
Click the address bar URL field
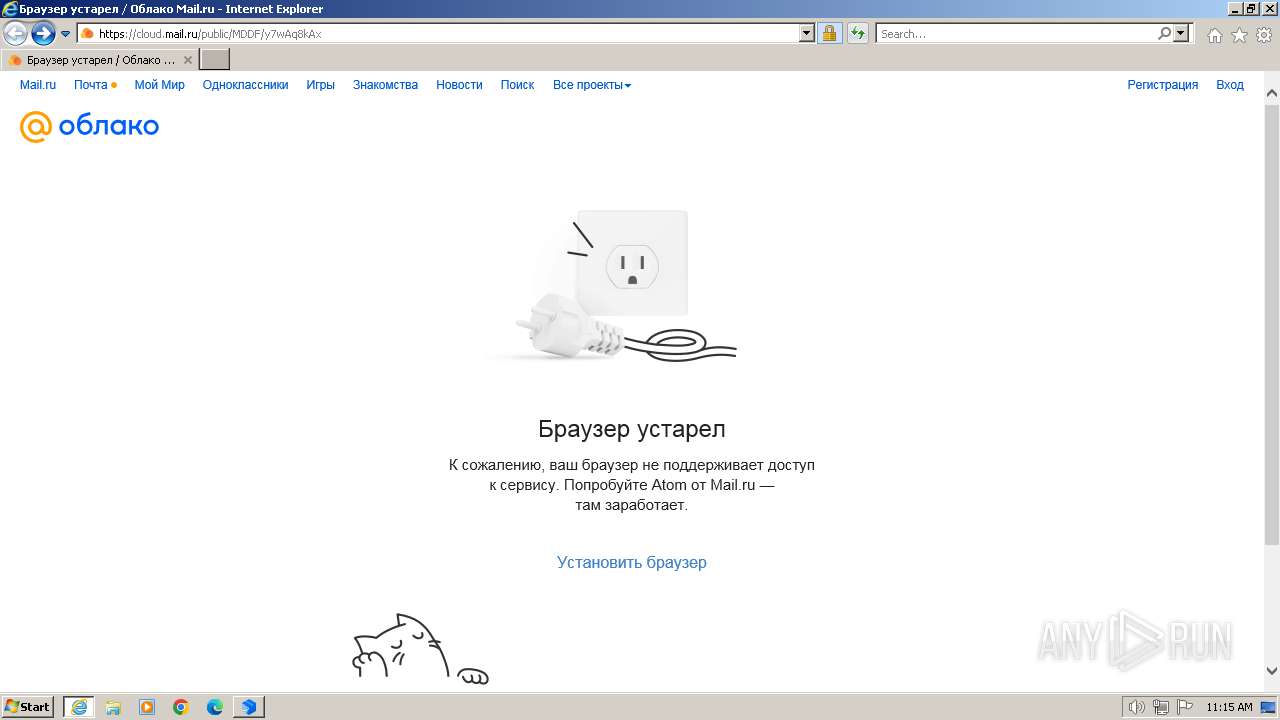pos(438,34)
